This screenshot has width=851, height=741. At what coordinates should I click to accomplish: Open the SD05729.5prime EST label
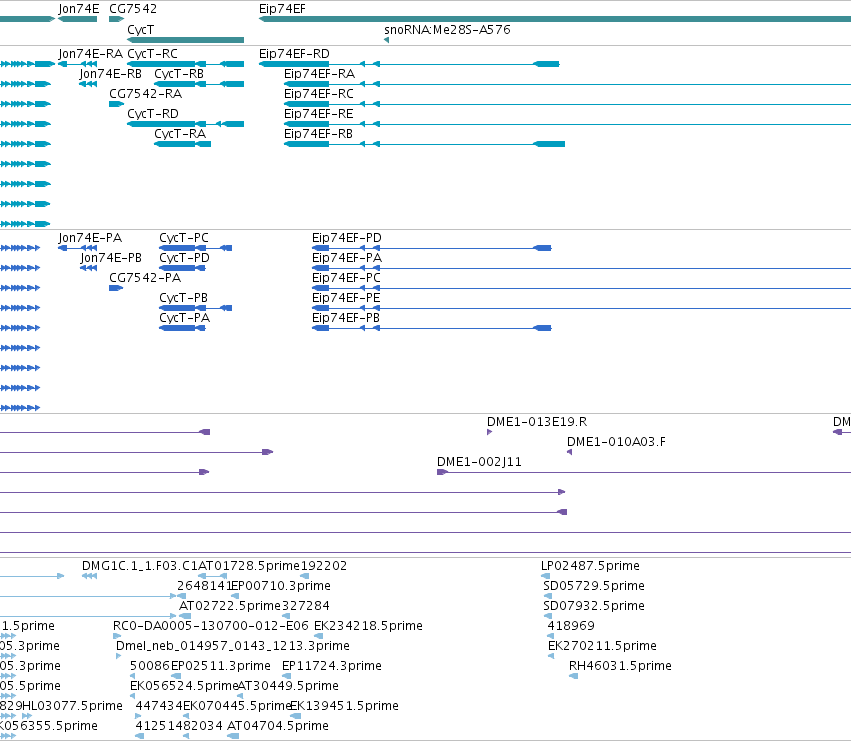click(x=594, y=586)
